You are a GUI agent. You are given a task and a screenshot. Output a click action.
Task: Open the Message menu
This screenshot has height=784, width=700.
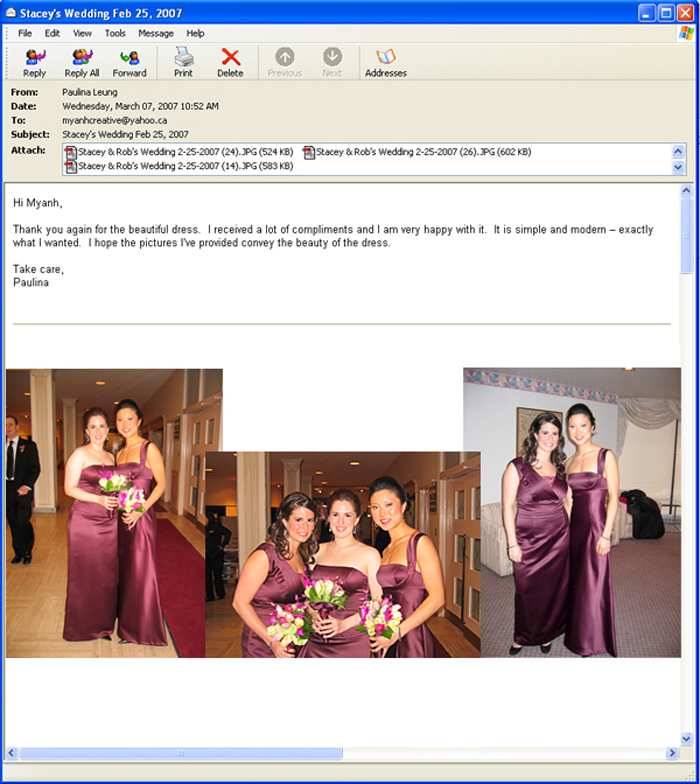[x=156, y=34]
